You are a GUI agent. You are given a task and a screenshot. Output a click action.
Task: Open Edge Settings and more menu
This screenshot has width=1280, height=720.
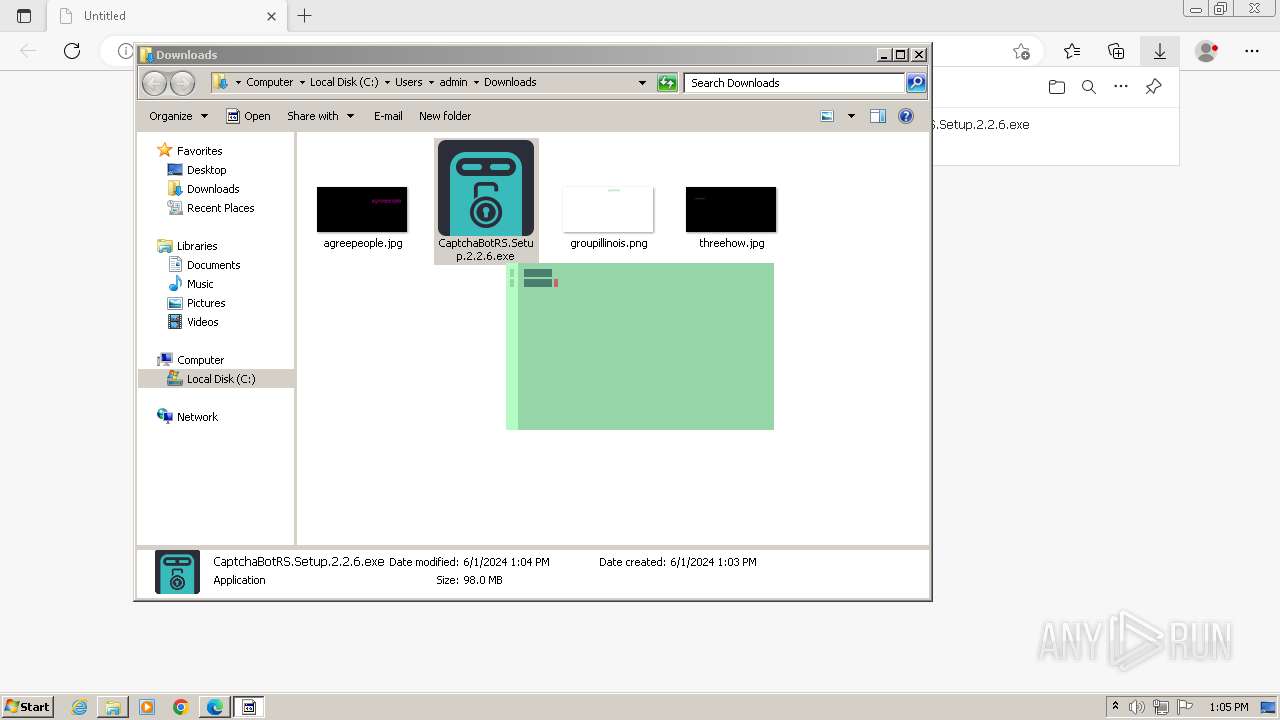(x=1252, y=51)
